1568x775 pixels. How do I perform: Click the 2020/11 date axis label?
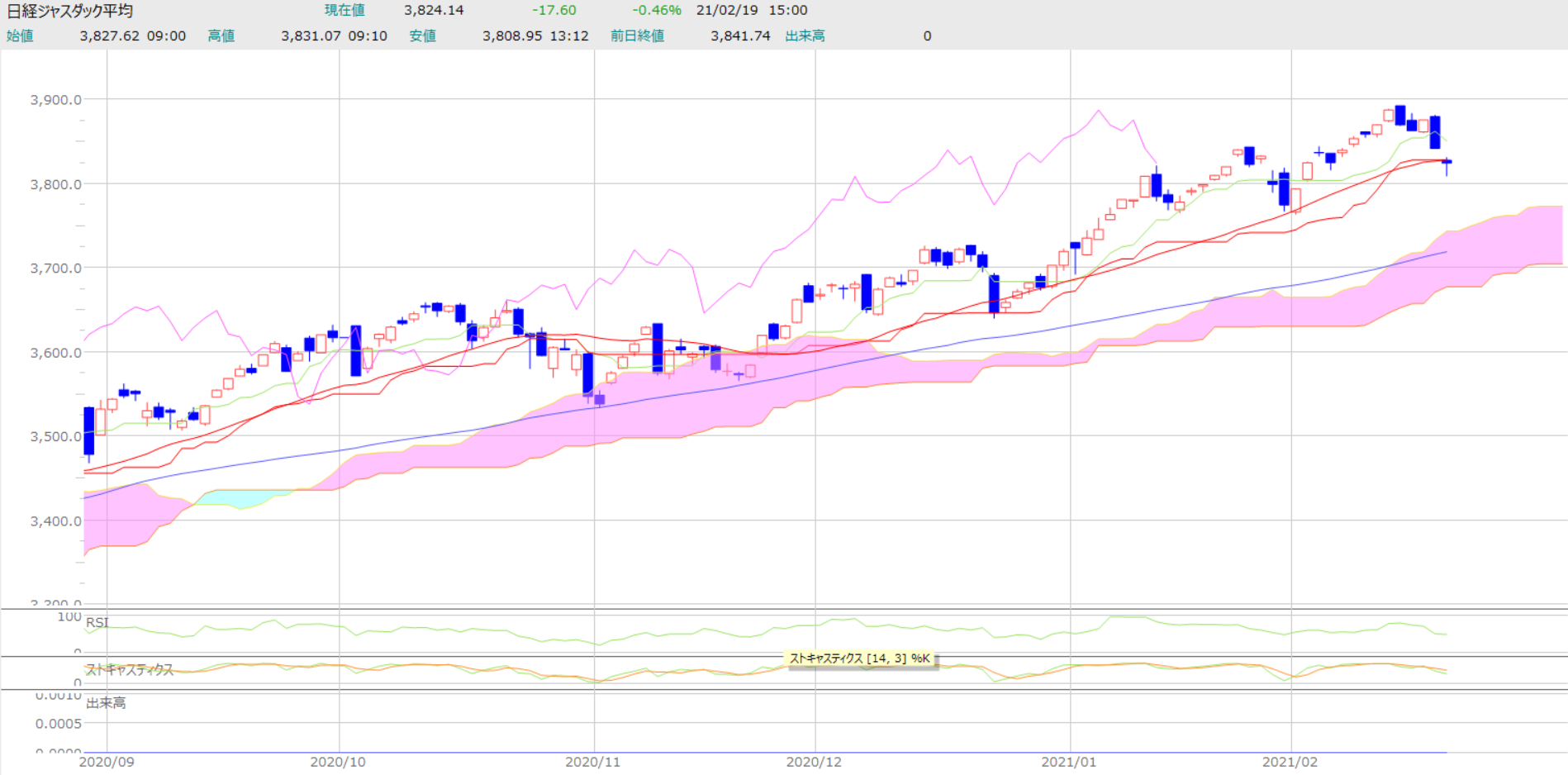tap(593, 762)
